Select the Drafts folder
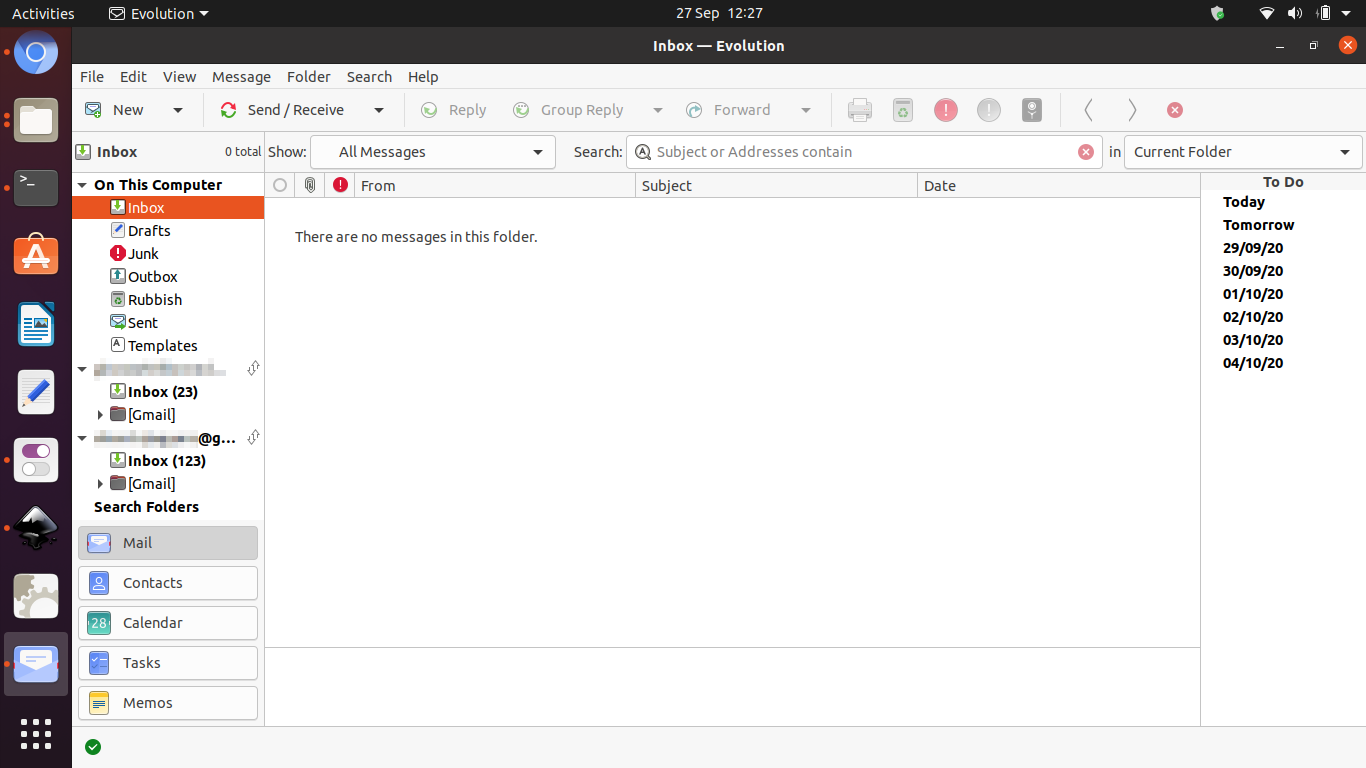The image size is (1366, 768). 149,231
